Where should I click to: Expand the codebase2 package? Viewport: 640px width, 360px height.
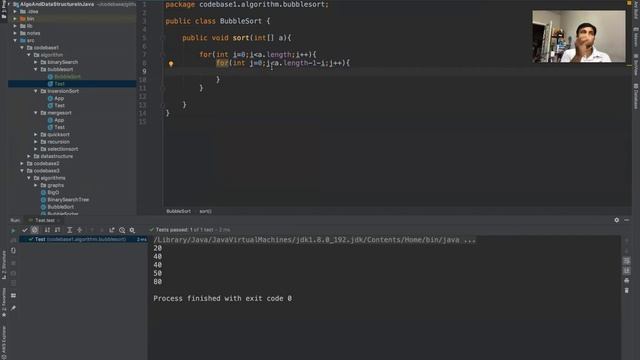22,163
